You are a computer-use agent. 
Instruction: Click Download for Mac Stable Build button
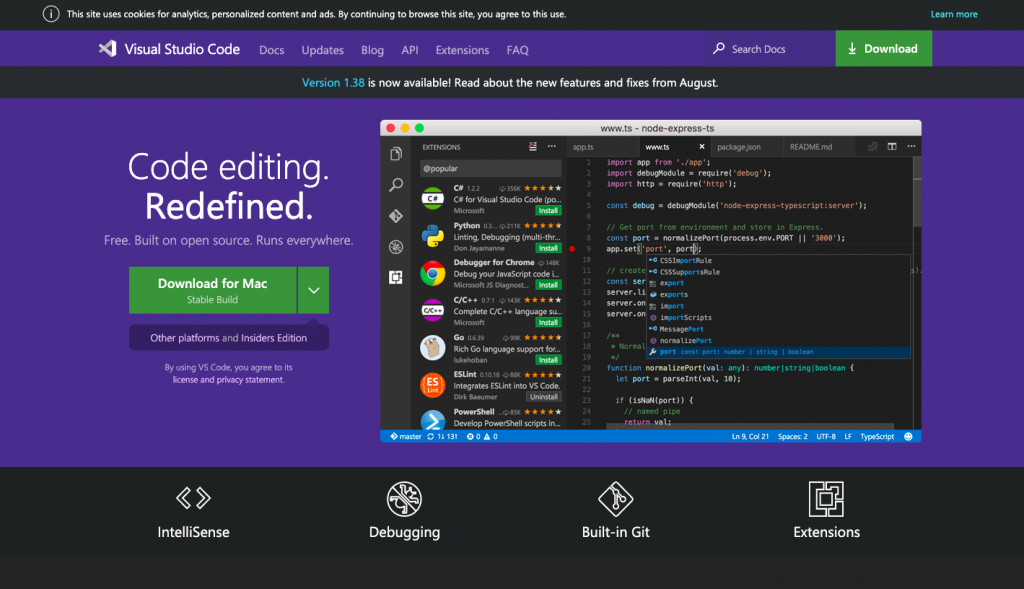[x=212, y=290]
